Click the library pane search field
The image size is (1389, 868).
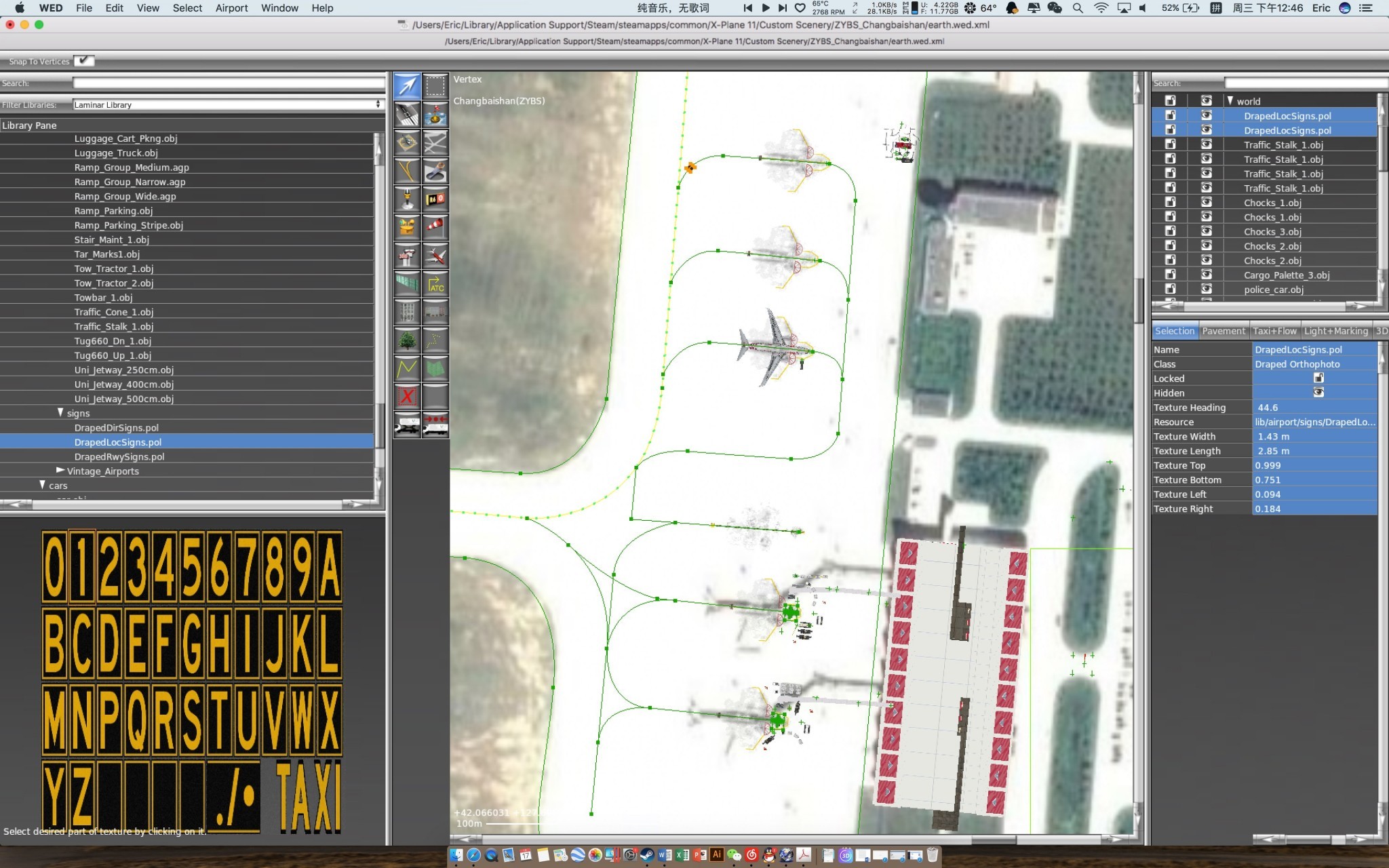click(229, 83)
